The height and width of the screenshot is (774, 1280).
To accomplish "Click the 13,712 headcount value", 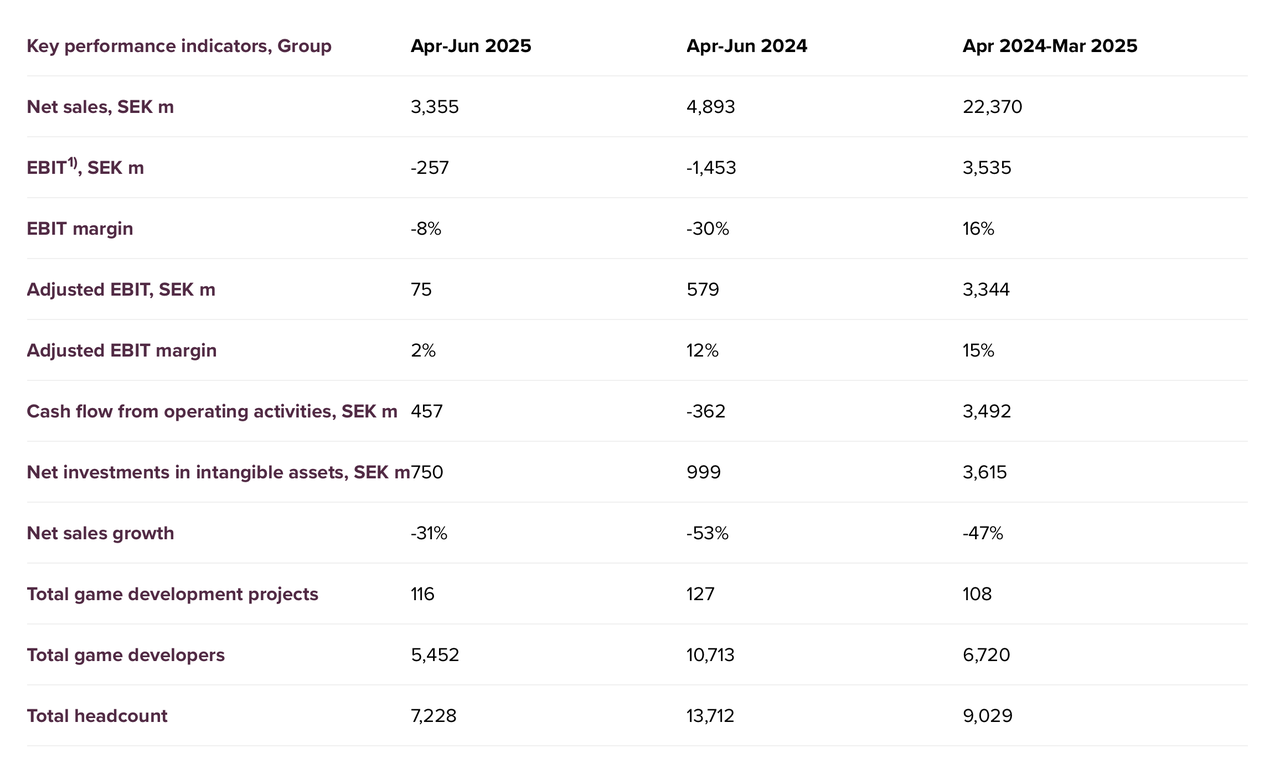I will tap(711, 716).
